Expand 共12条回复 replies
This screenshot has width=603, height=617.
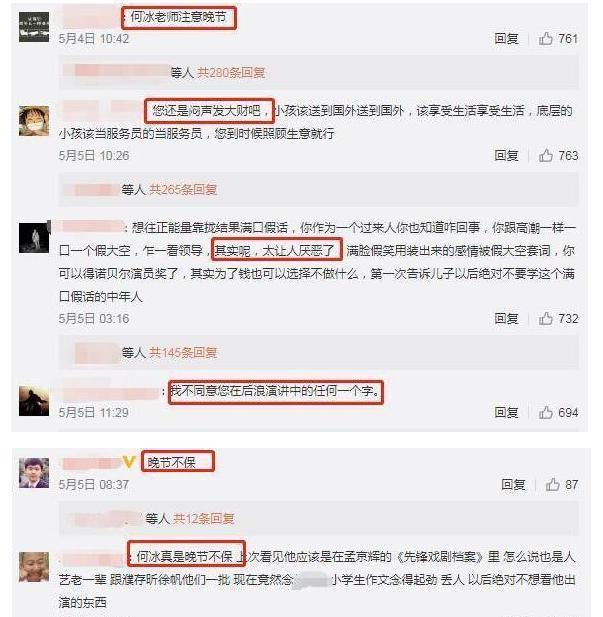coord(204,519)
